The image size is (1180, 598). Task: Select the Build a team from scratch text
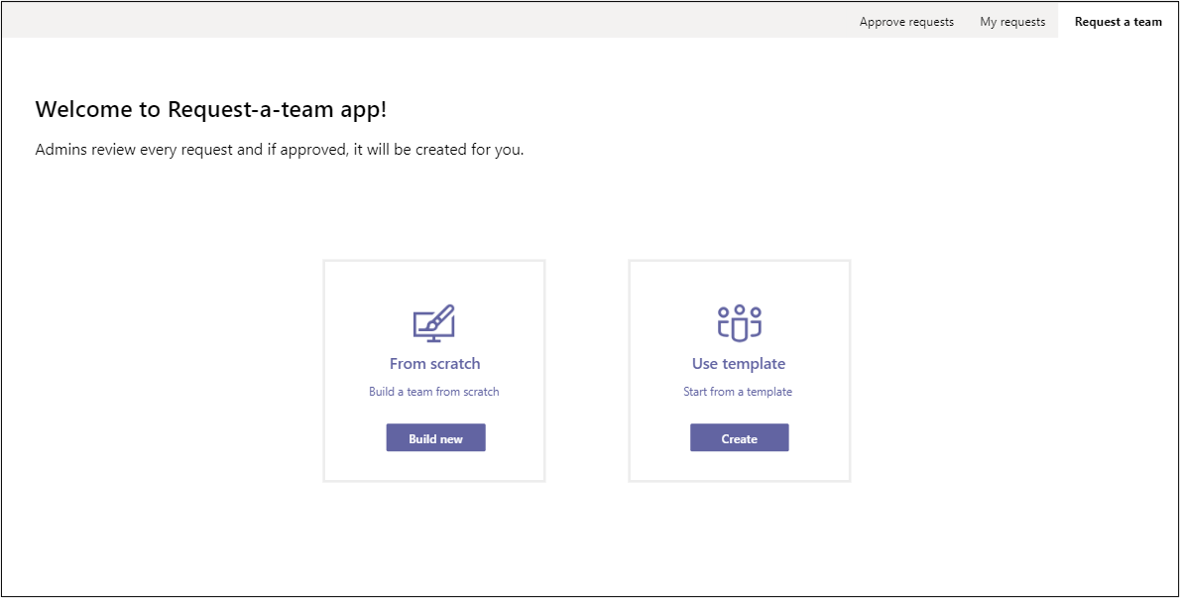(x=434, y=391)
